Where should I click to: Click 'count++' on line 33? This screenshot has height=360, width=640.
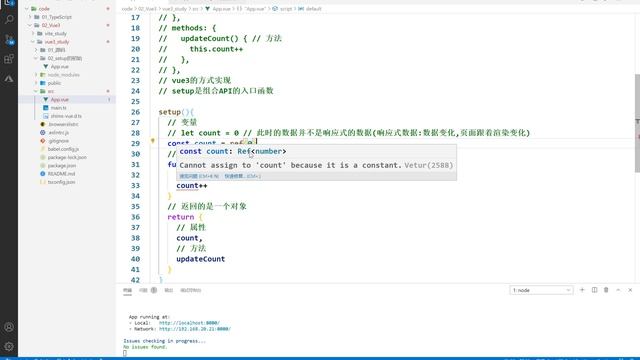coord(192,185)
